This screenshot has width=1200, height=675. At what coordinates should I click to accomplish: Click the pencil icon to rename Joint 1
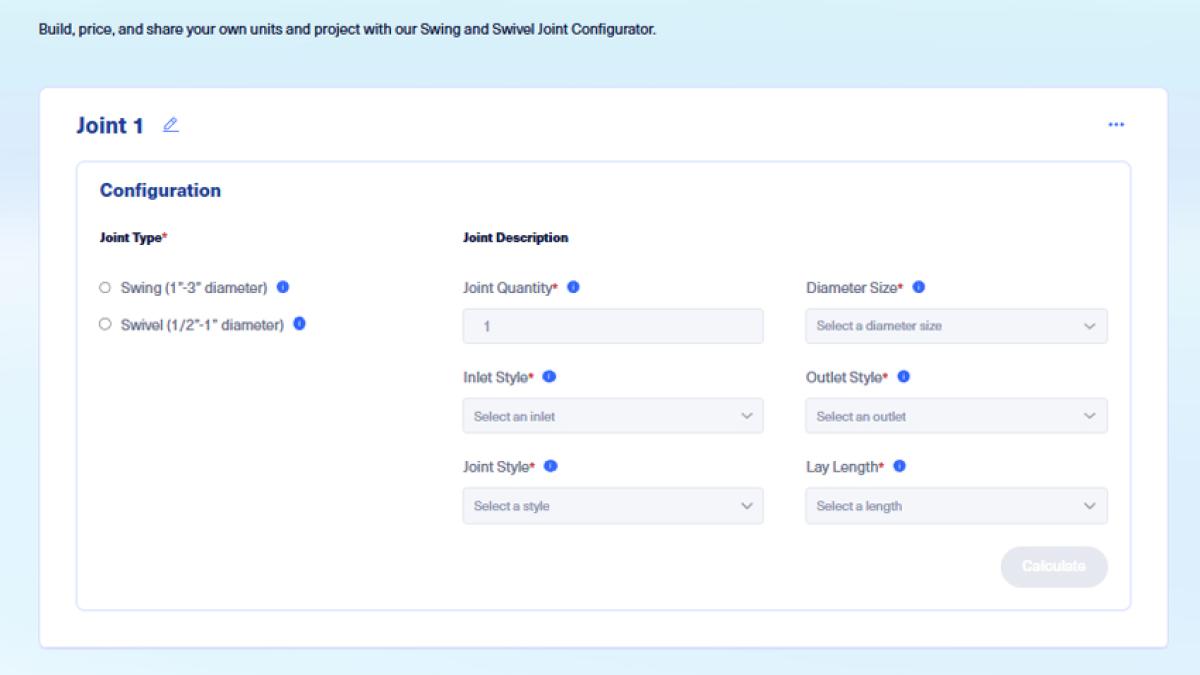pyautogui.click(x=170, y=125)
